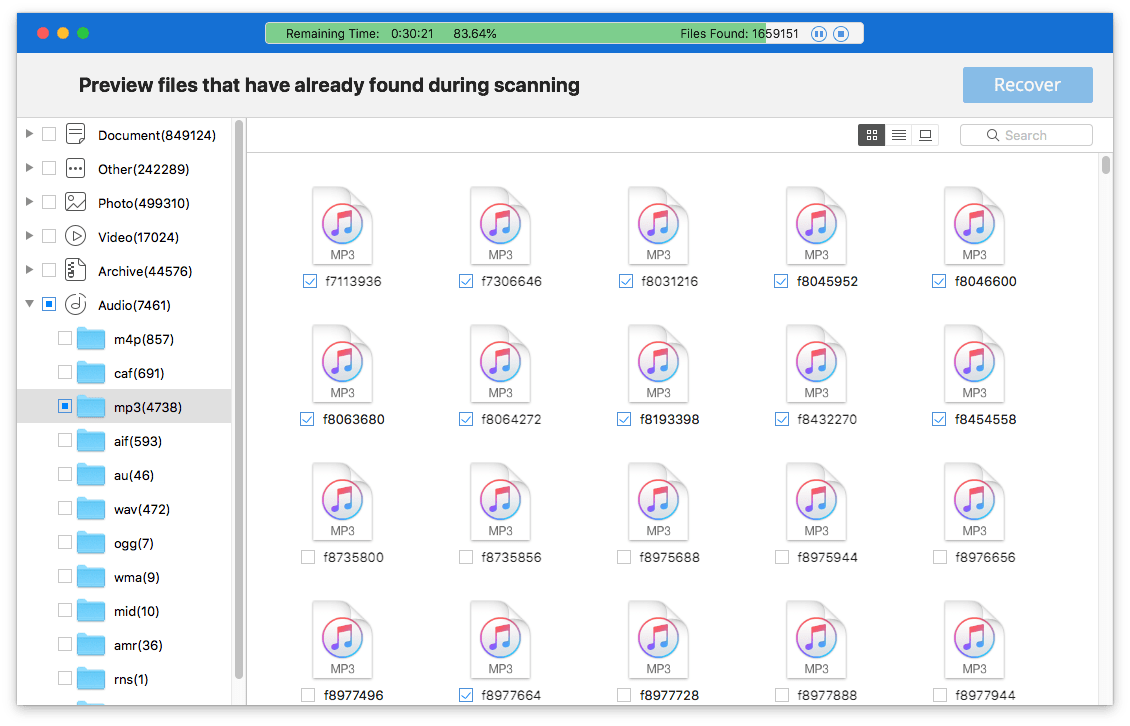Select MP3 file thumbnail f8977944

click(x=974, y=639)
